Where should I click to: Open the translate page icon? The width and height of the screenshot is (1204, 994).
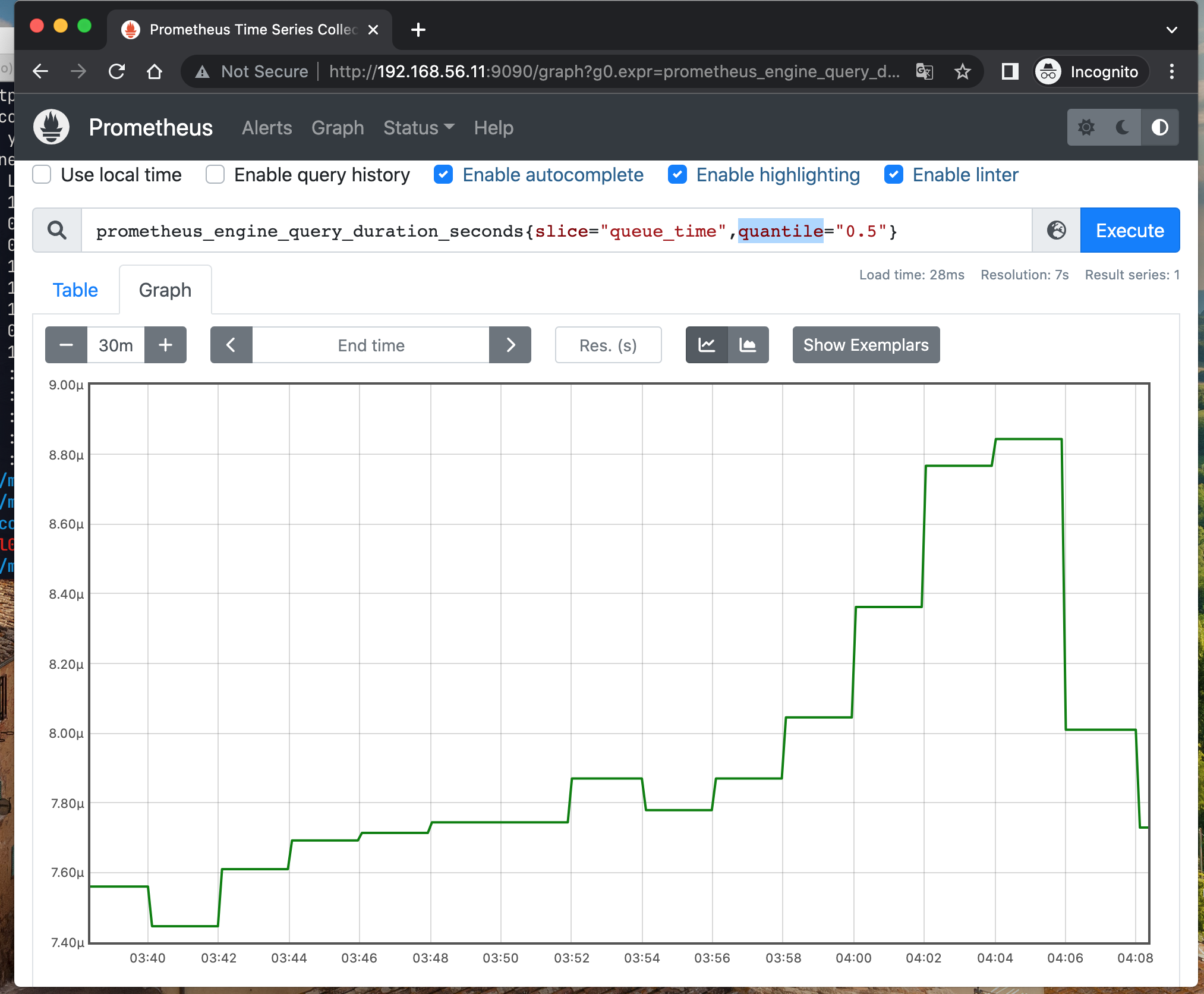tap(924, 72)
